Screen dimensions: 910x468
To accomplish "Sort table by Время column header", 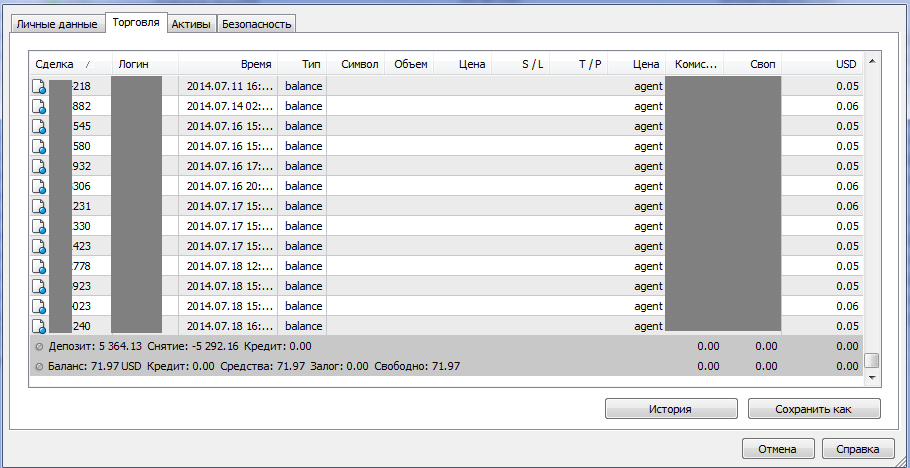I will [255, 64].
